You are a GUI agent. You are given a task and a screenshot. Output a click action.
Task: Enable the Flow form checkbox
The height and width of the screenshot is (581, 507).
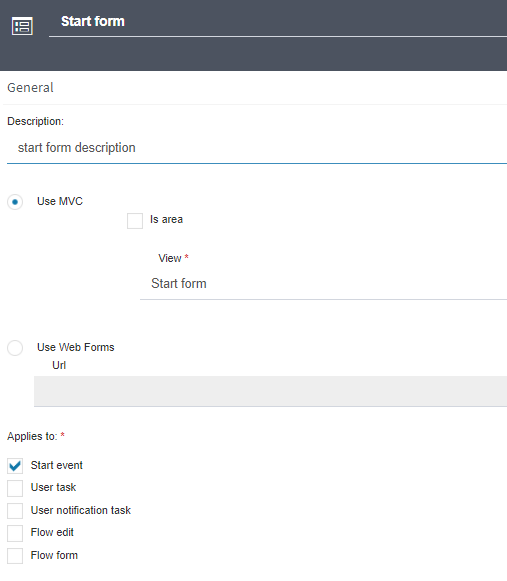[15, 556]
